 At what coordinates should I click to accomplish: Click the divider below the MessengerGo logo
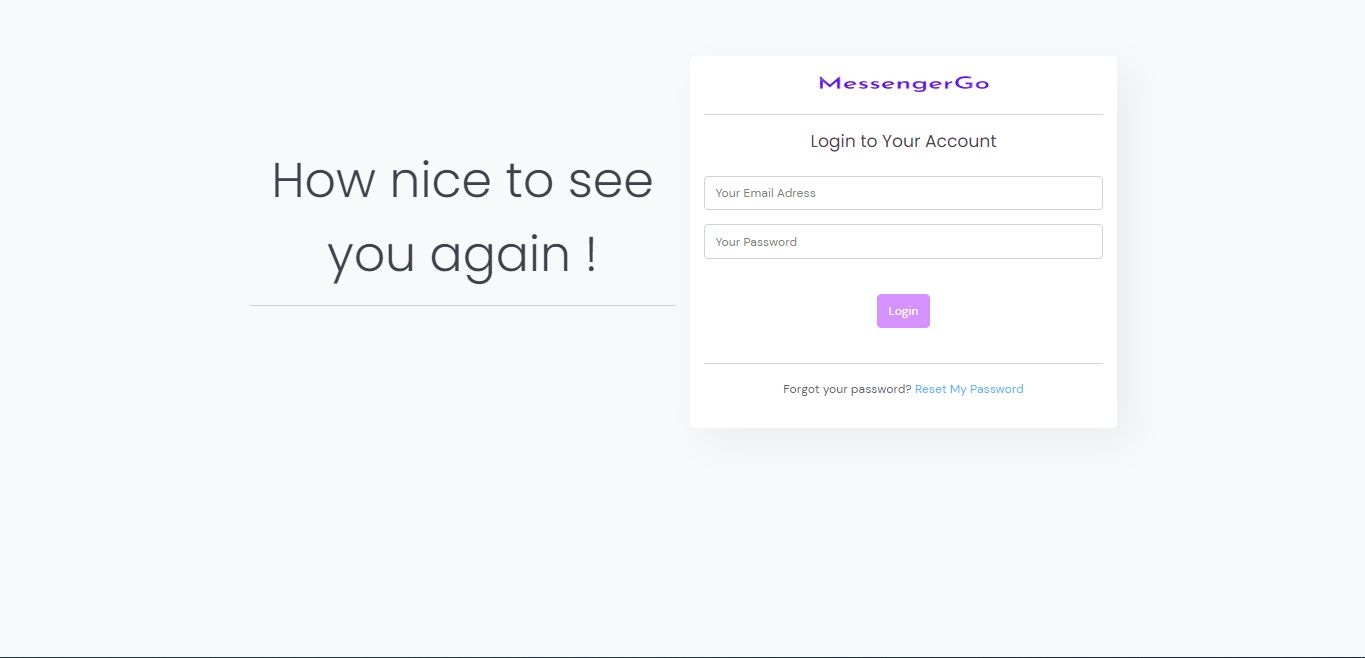click(x=903, y=115)
